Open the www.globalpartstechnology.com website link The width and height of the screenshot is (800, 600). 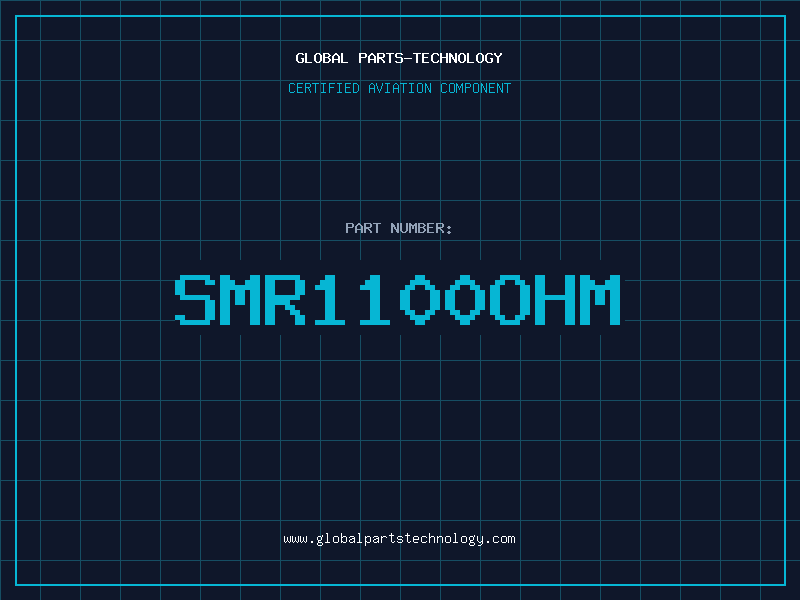[x=399, y=539]
